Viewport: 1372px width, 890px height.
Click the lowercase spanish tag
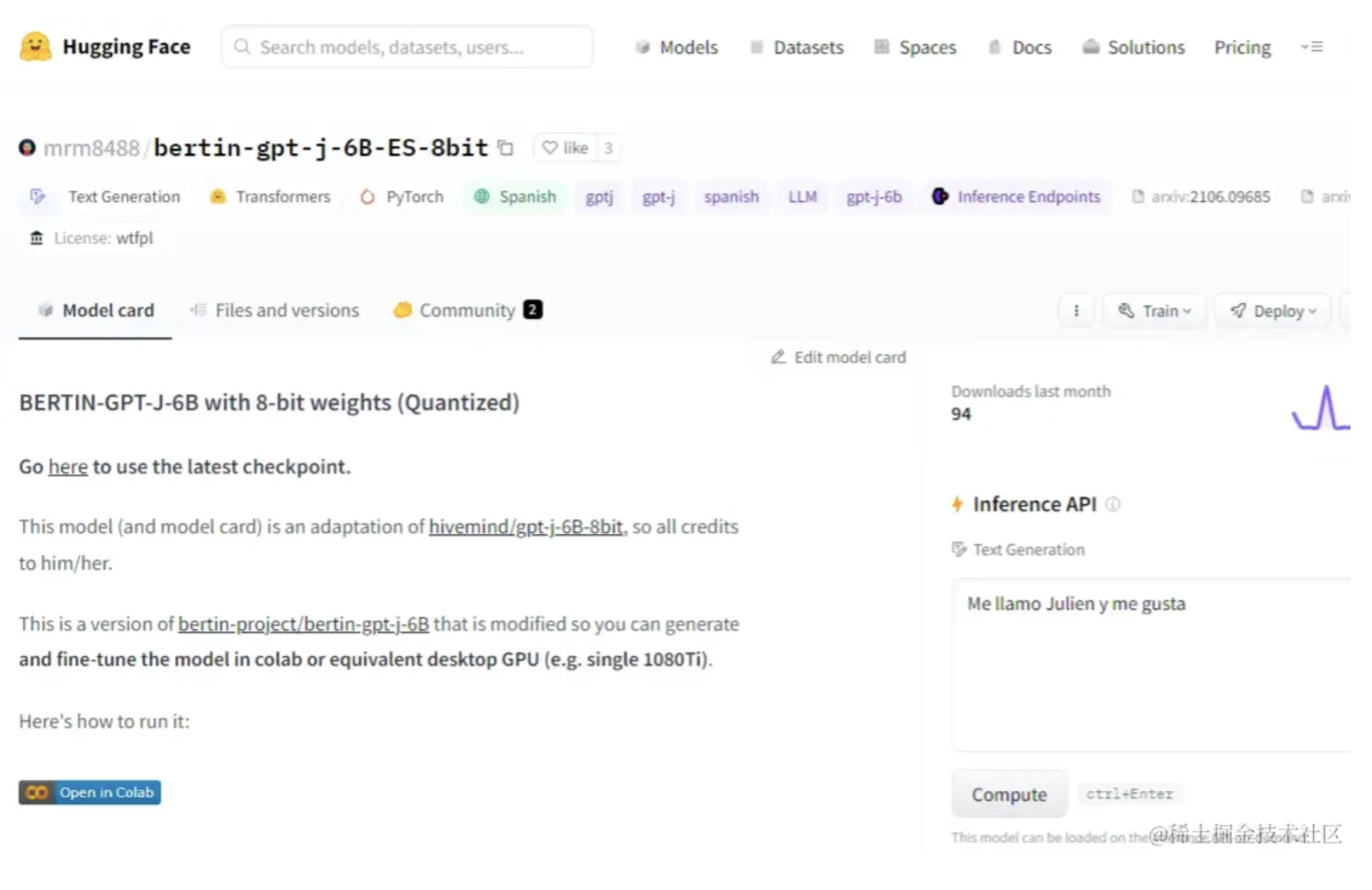pyautogui.click(x=731, y=197)
